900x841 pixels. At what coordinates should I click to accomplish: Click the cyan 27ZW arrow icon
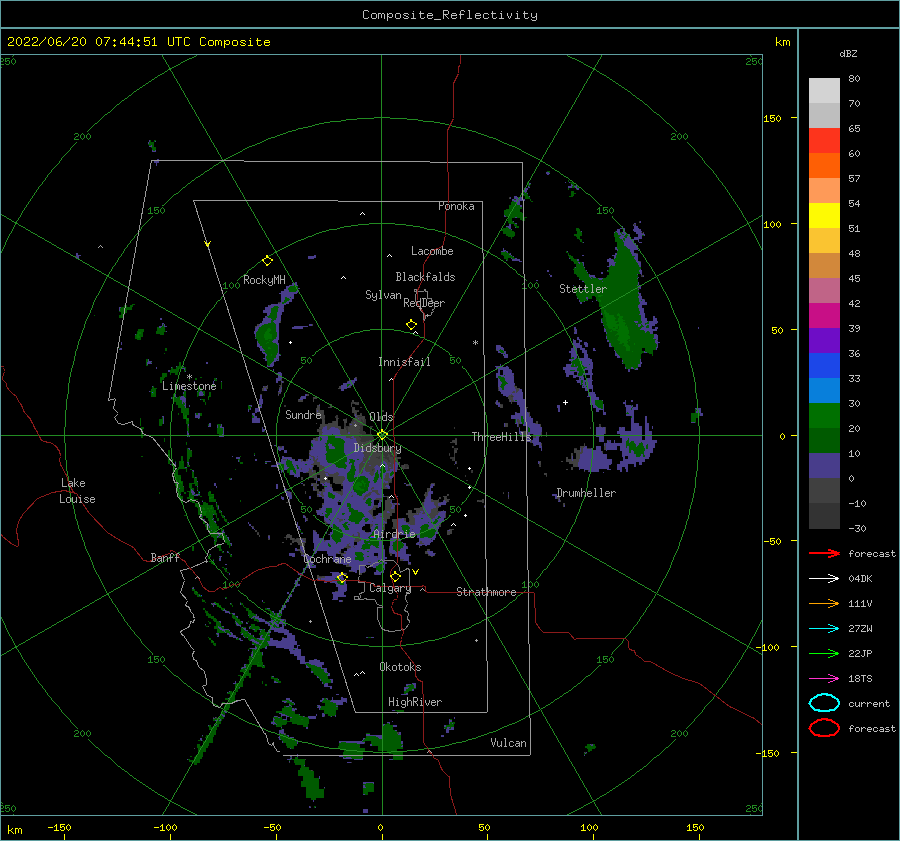(x=824, y=629)
